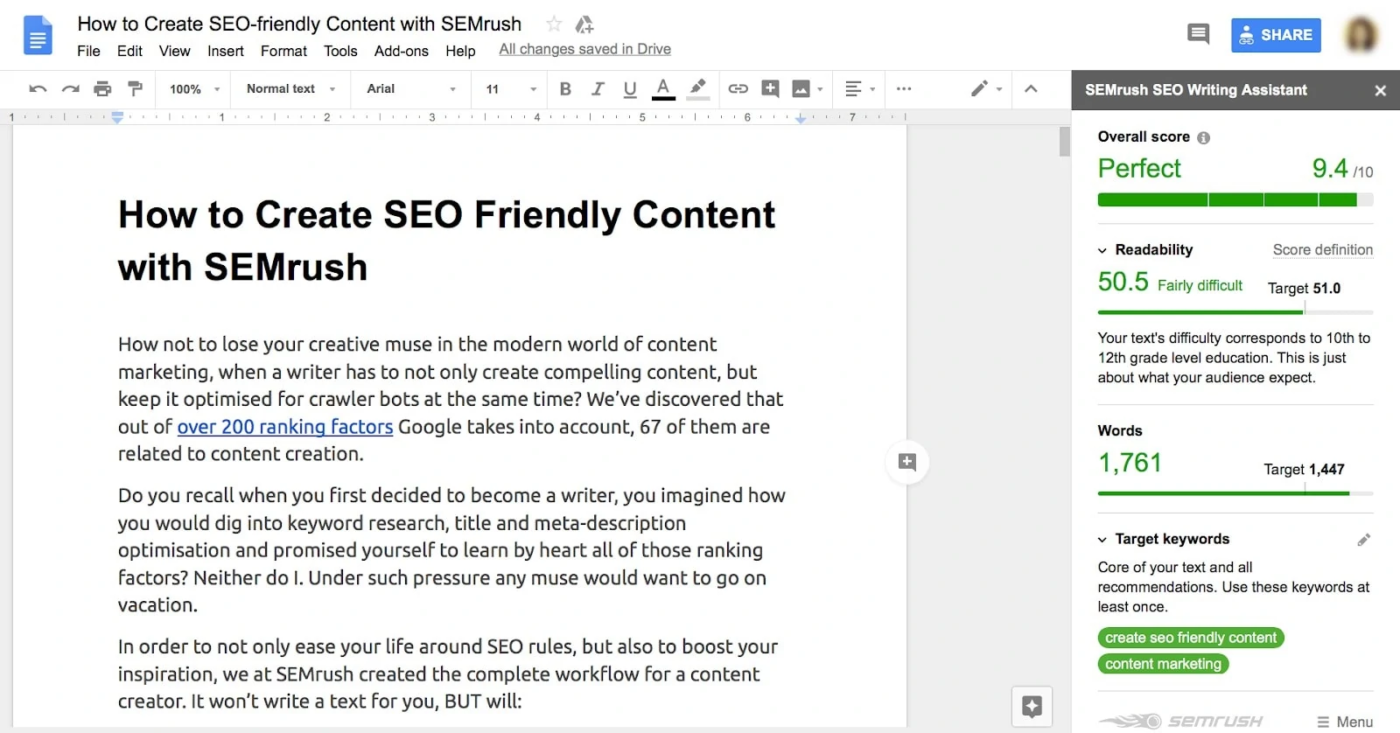Open the move to Drive folder icon
Image resolution: width=1400 pixels, height=733 pixels.
pyautogui.click(x=585, y=24)
